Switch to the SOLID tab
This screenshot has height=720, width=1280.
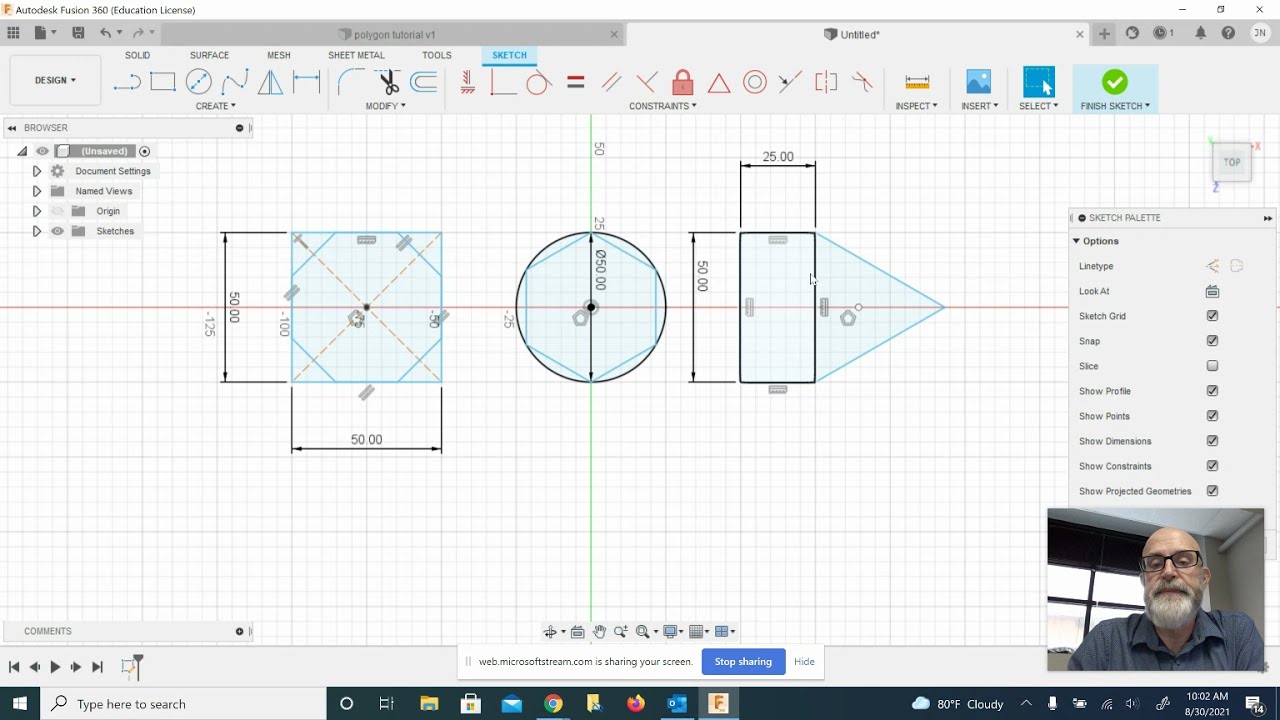(137, 55)
